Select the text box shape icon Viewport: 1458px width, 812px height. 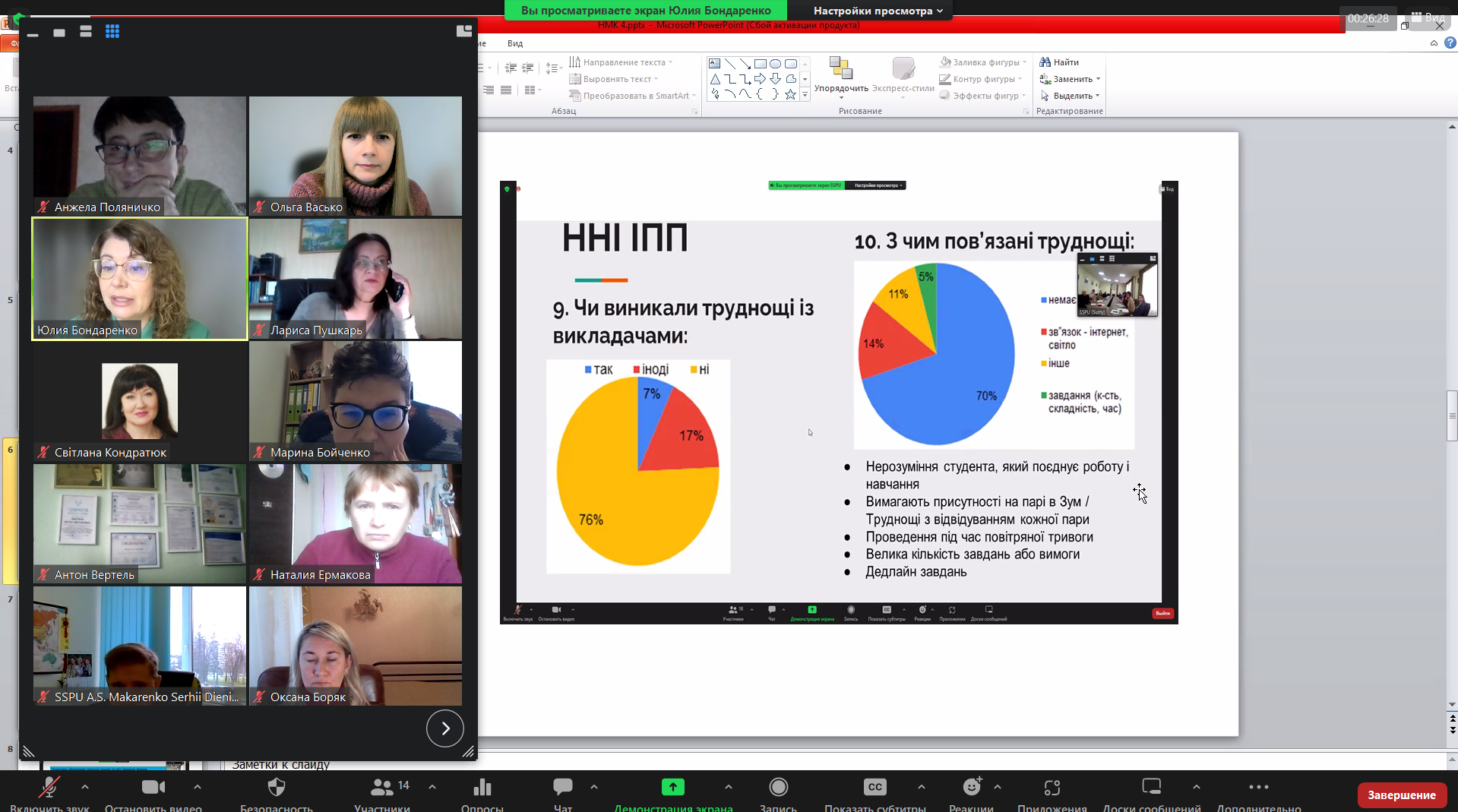click(x=714, y=64)
